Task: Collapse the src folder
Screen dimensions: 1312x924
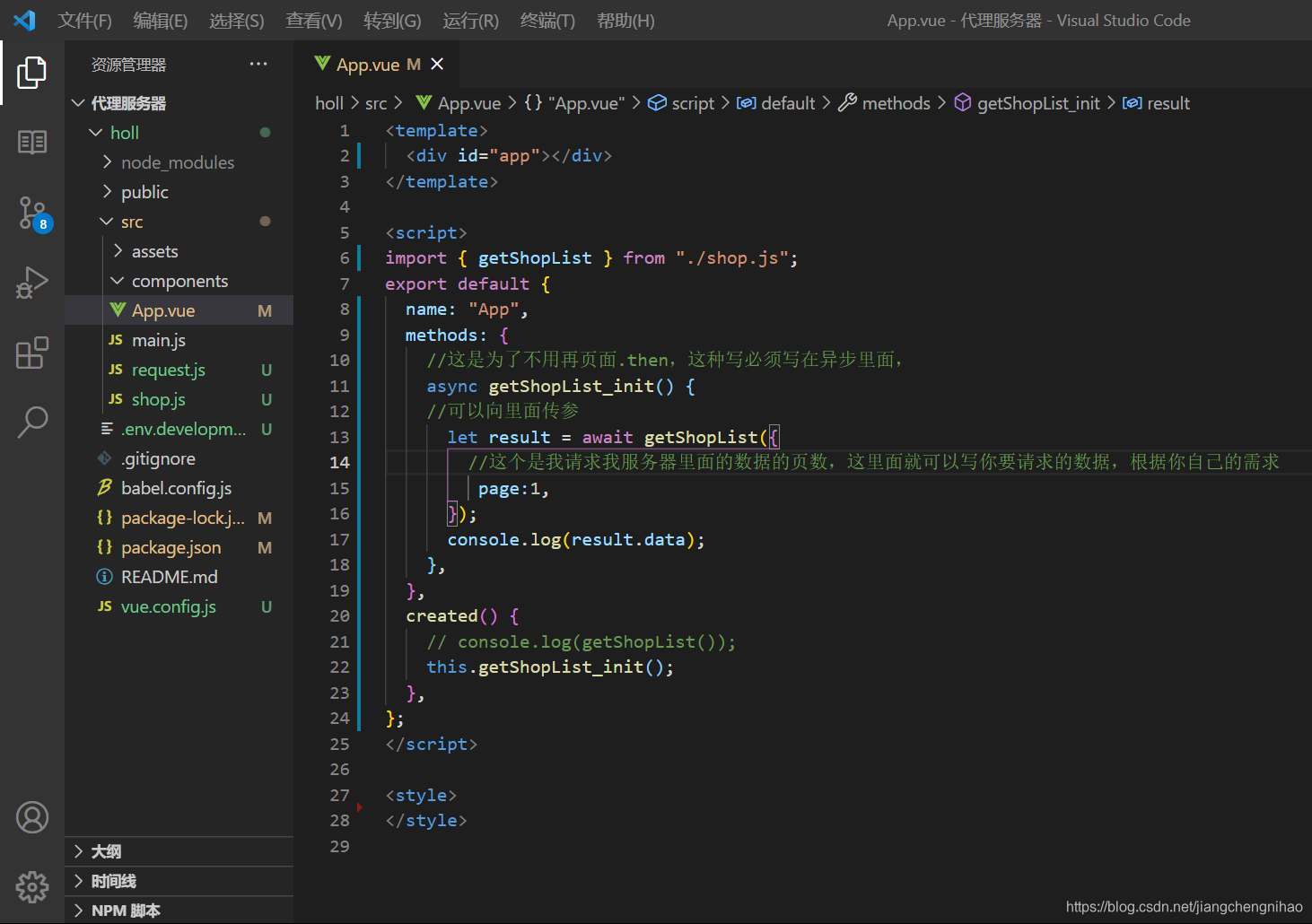Action: 107,222
